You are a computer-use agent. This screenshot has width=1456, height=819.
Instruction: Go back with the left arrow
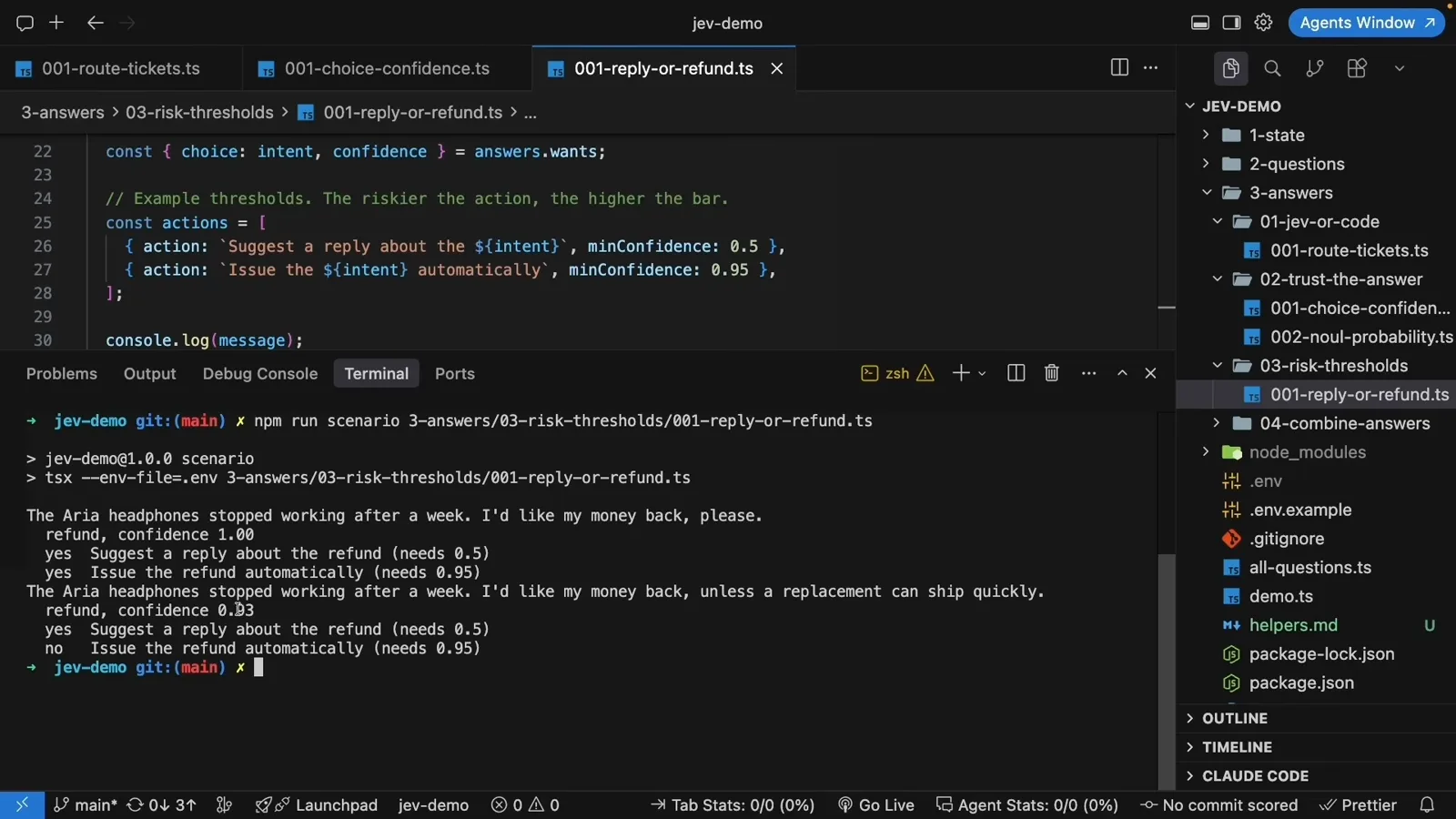point(95,23)
